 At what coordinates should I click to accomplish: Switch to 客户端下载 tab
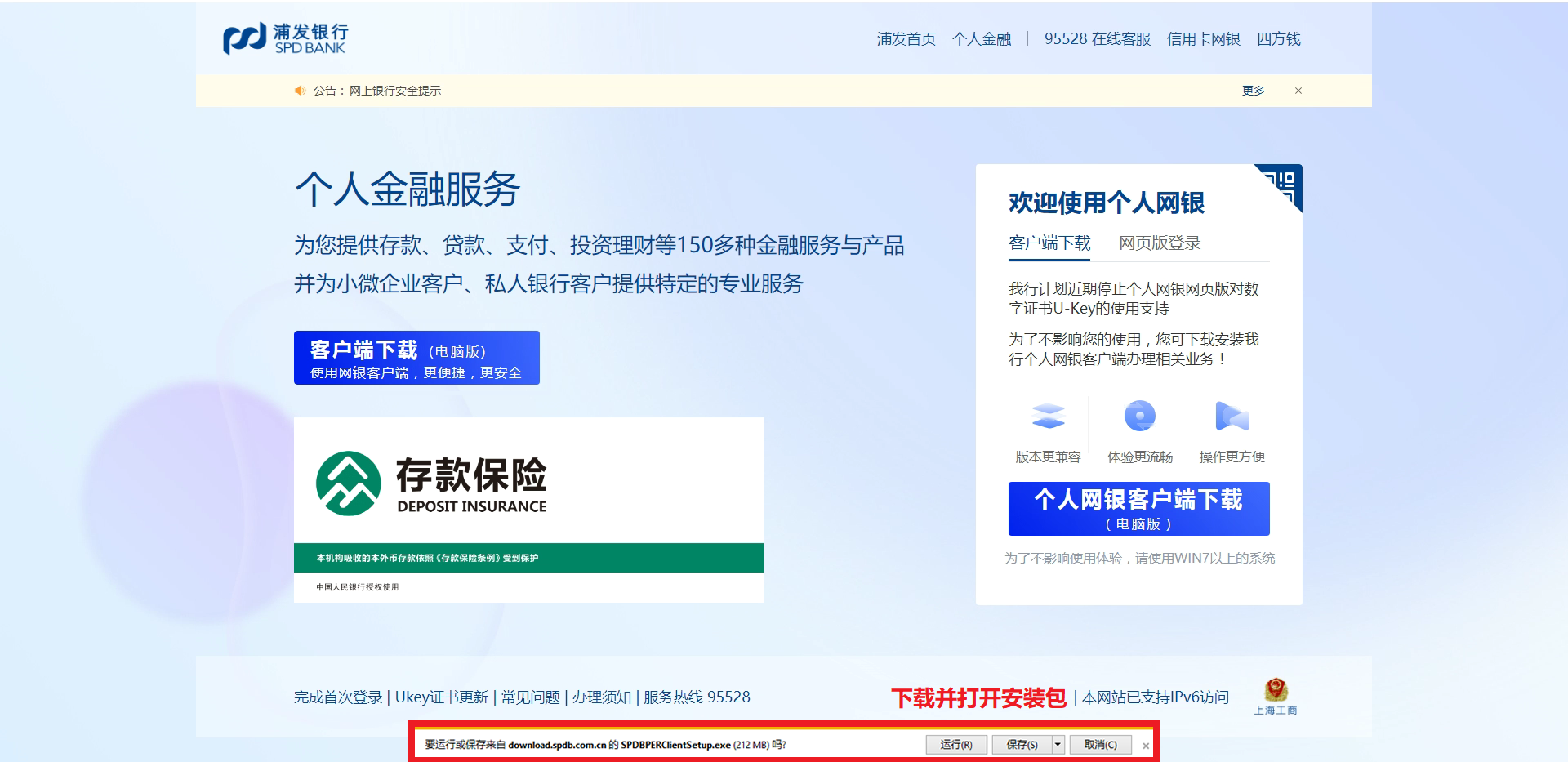tap(1049, 243)
